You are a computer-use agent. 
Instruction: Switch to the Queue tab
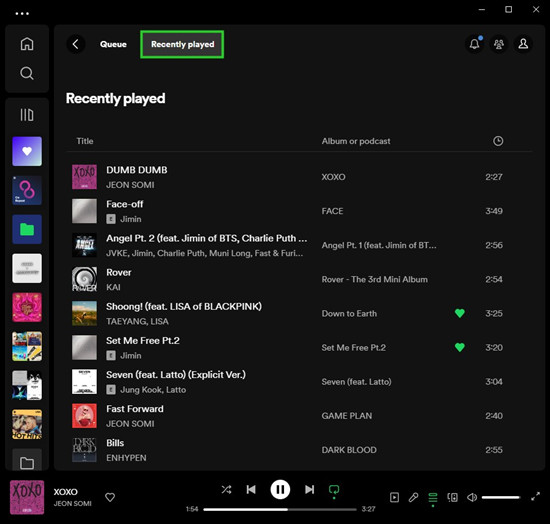pos(113,44)
